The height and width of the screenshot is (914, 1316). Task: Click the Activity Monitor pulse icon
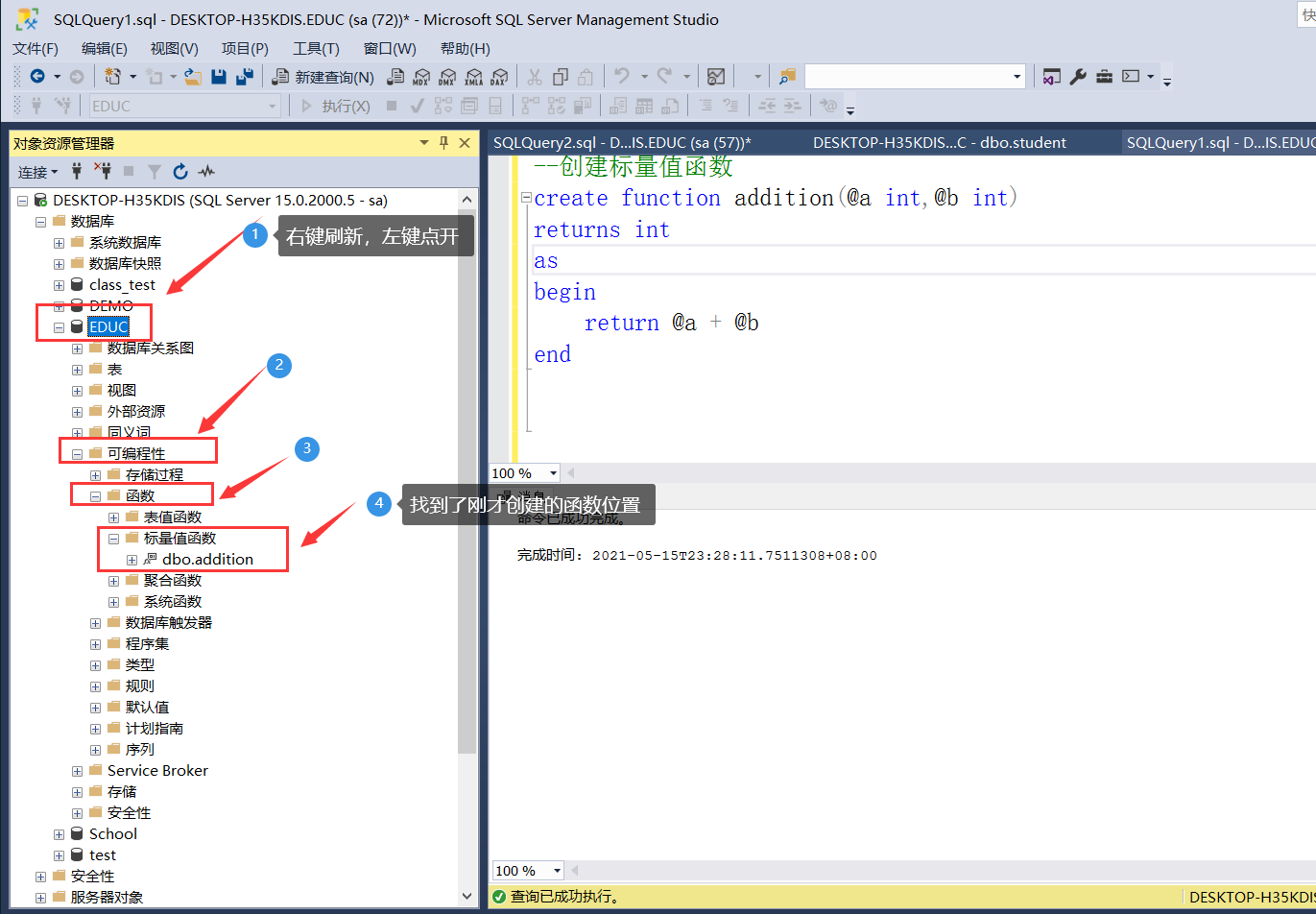(206, 172)
